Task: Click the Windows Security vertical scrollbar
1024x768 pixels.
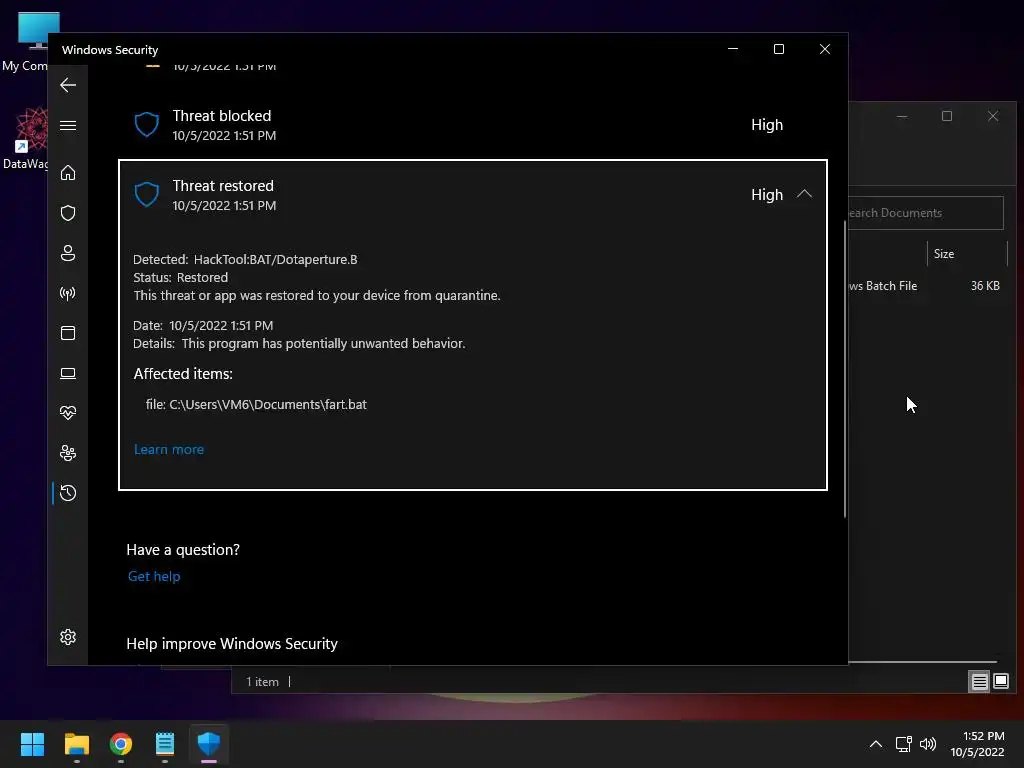Action: pyautogui.click(x=844, y=369)
